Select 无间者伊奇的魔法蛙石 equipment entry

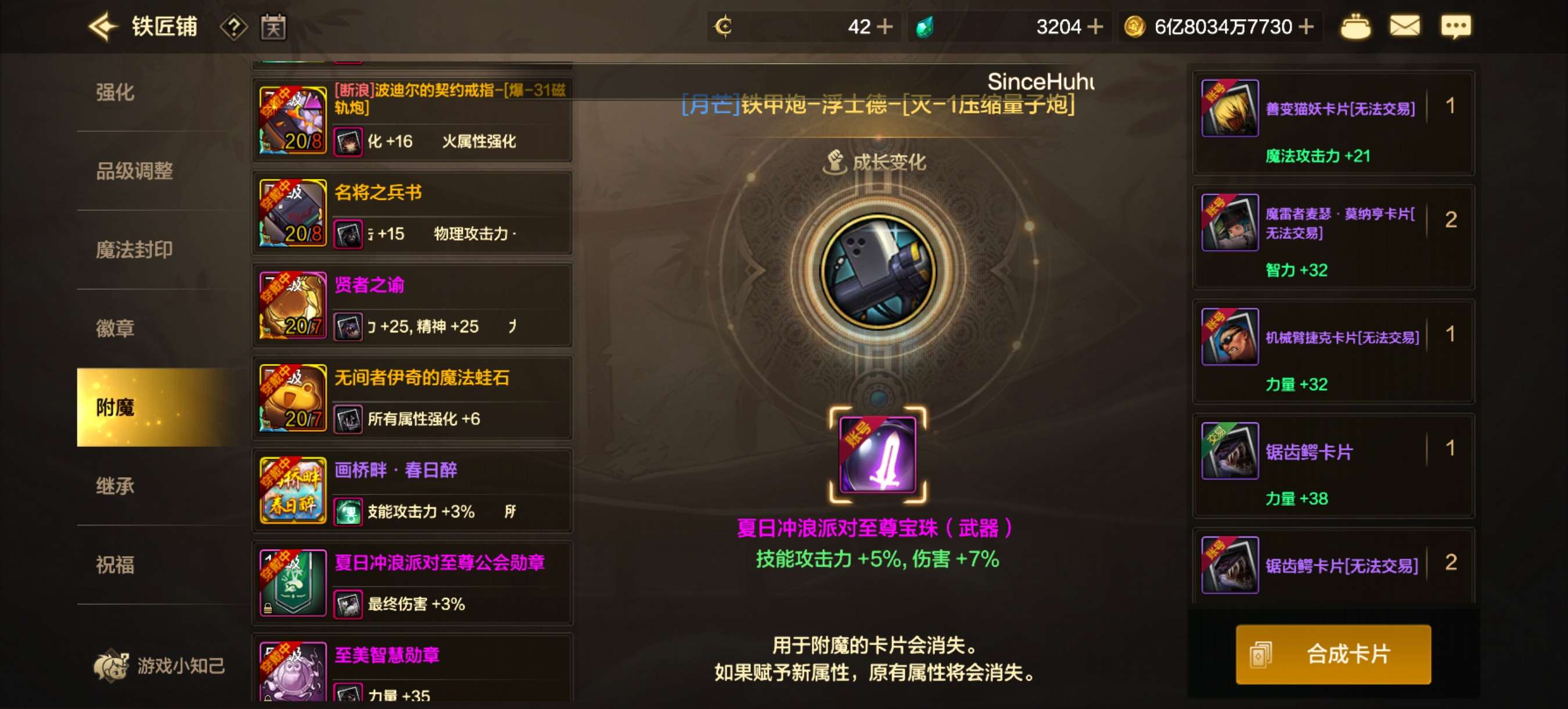[412, 398]
